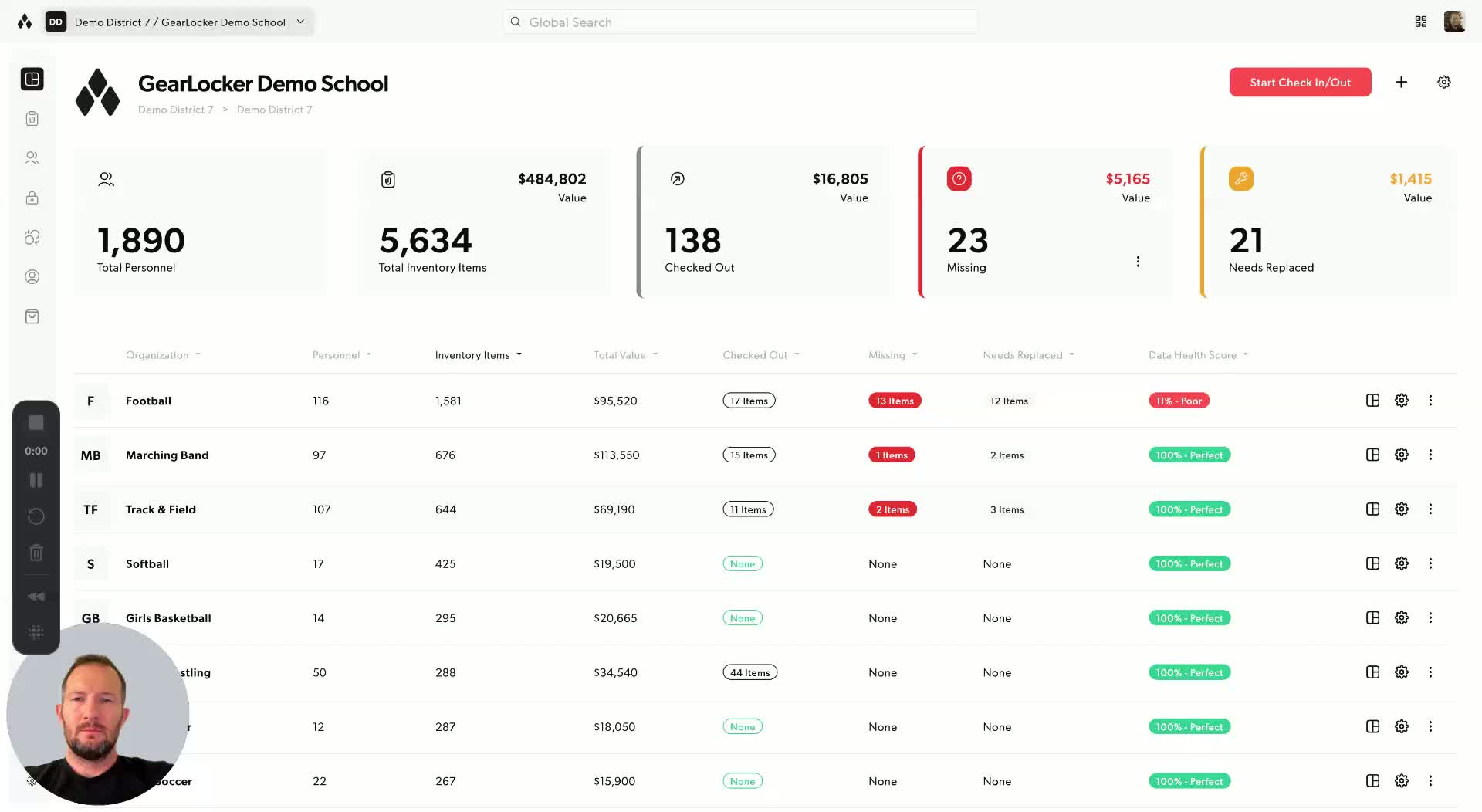Open the user avatar menu
This screenshot has width=1482, height=812.
pyautogui.click(x=1454, y=22)
